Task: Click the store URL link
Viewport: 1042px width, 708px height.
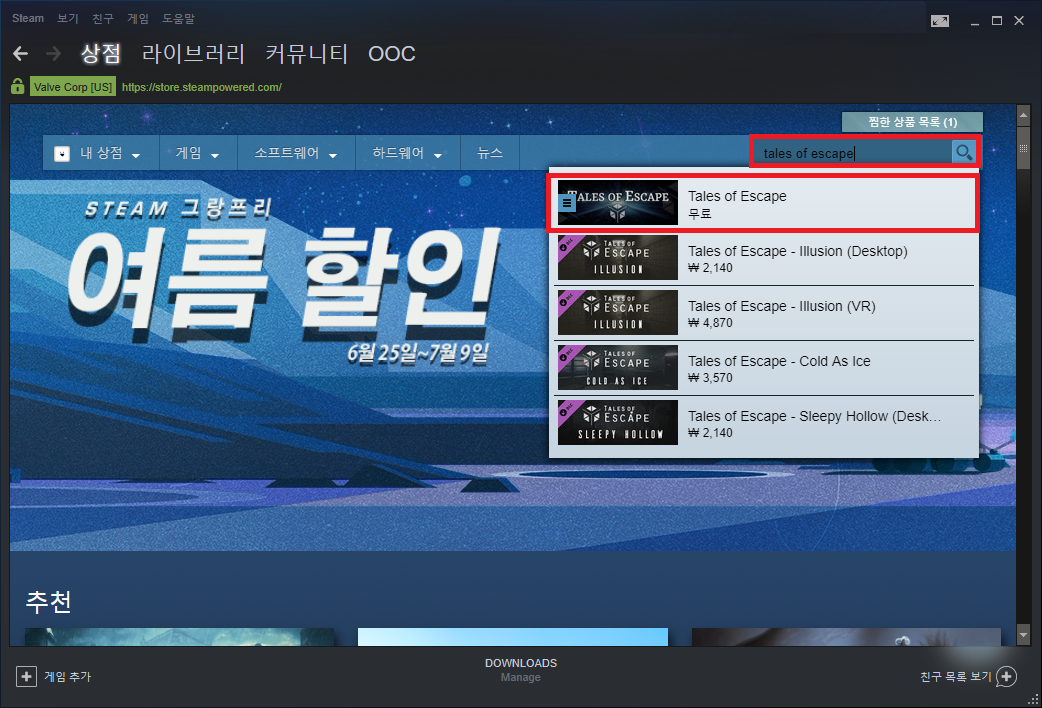Action: coord(202,87)
